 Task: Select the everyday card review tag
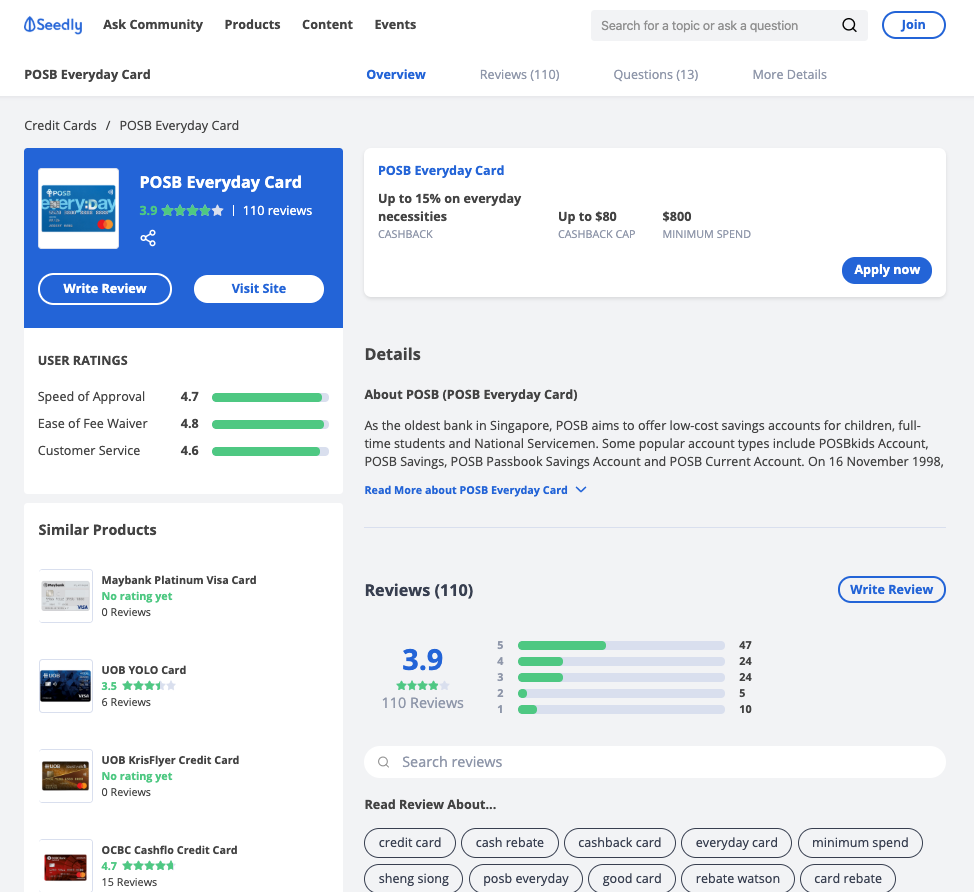736,843
